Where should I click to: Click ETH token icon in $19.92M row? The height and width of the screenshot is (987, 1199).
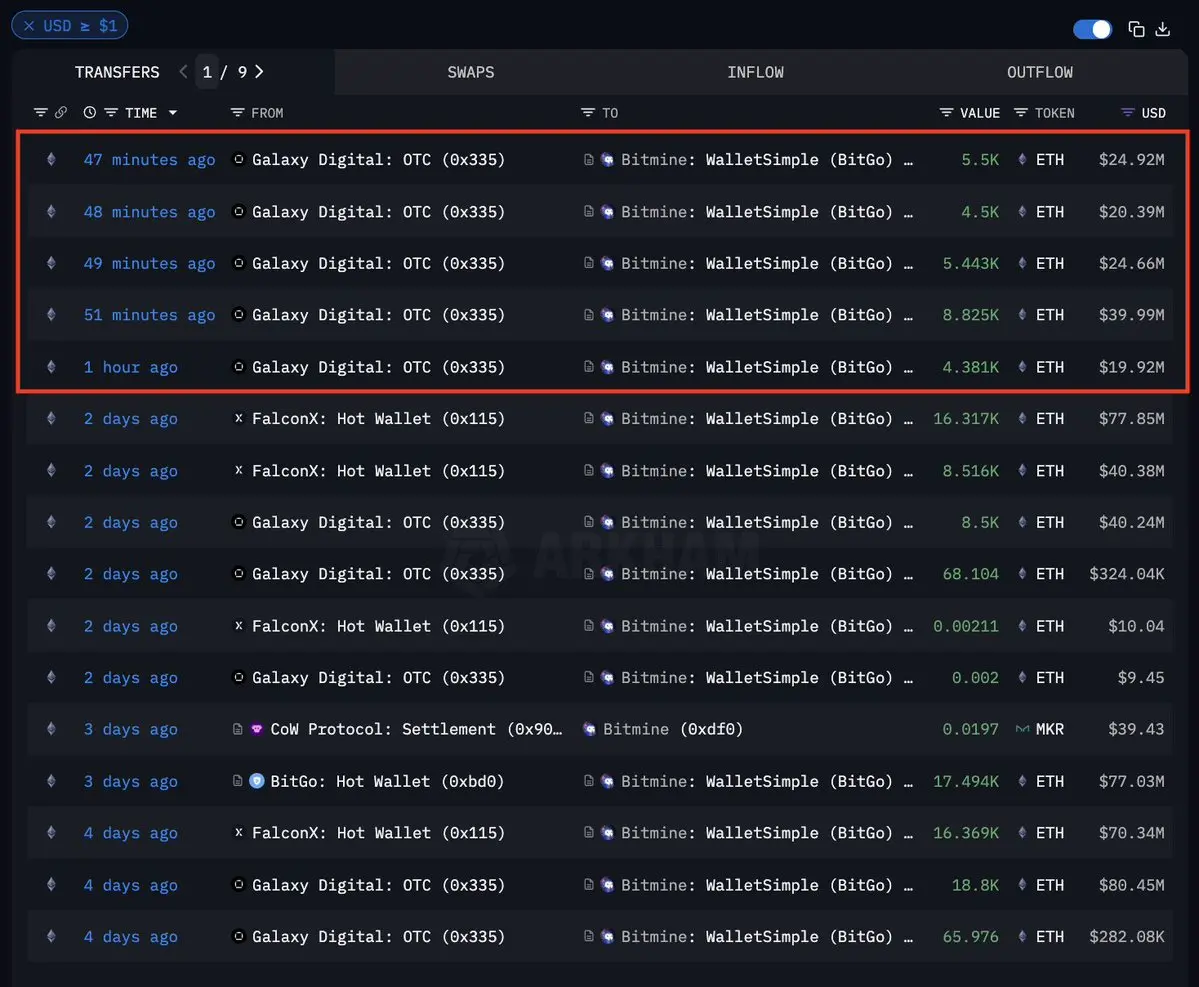pos(1022,366)
